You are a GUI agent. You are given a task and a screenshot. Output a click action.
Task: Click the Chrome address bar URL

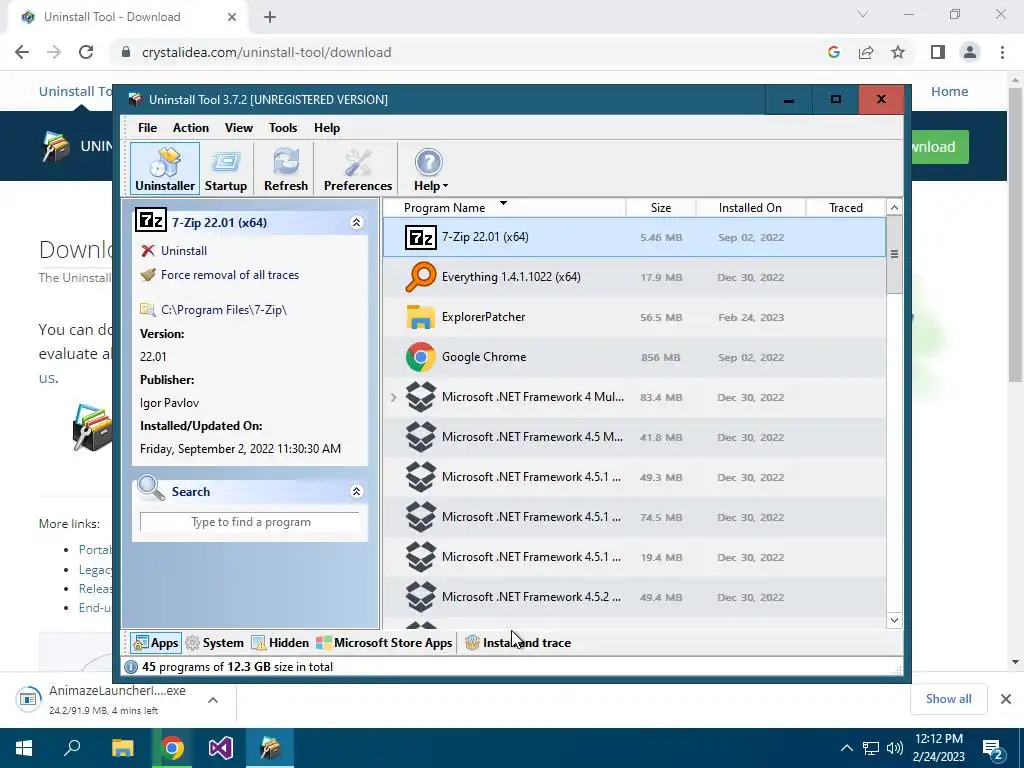point(266,52)
